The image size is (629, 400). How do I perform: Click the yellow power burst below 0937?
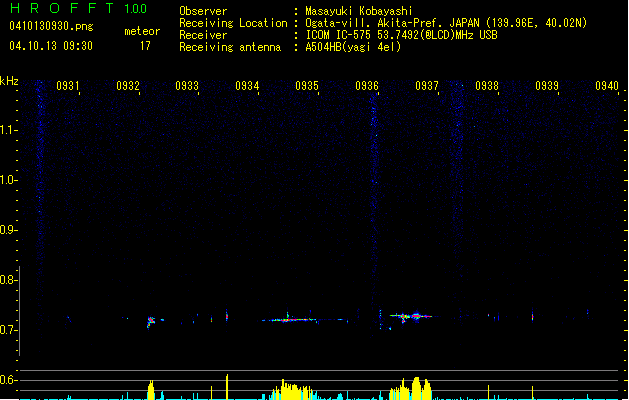(411, 388)
